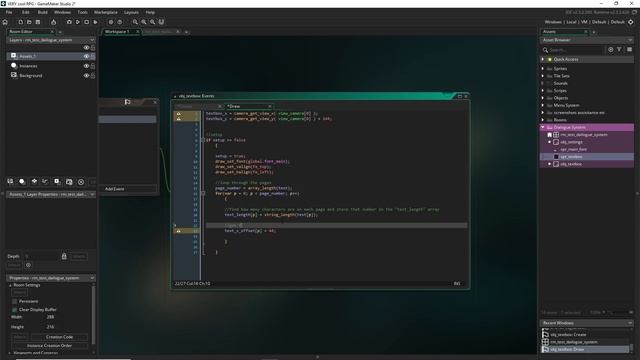
Task: Open the Layouts menu
Action: [x=131, y=12]
